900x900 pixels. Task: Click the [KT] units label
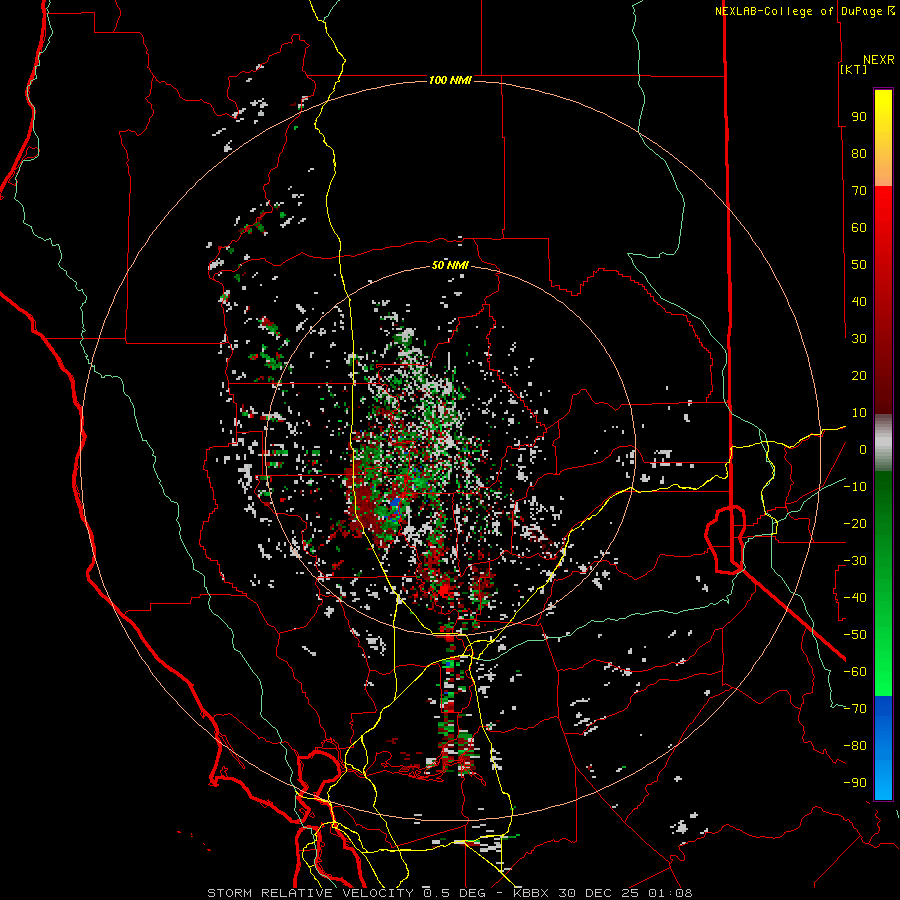point(853,69)
